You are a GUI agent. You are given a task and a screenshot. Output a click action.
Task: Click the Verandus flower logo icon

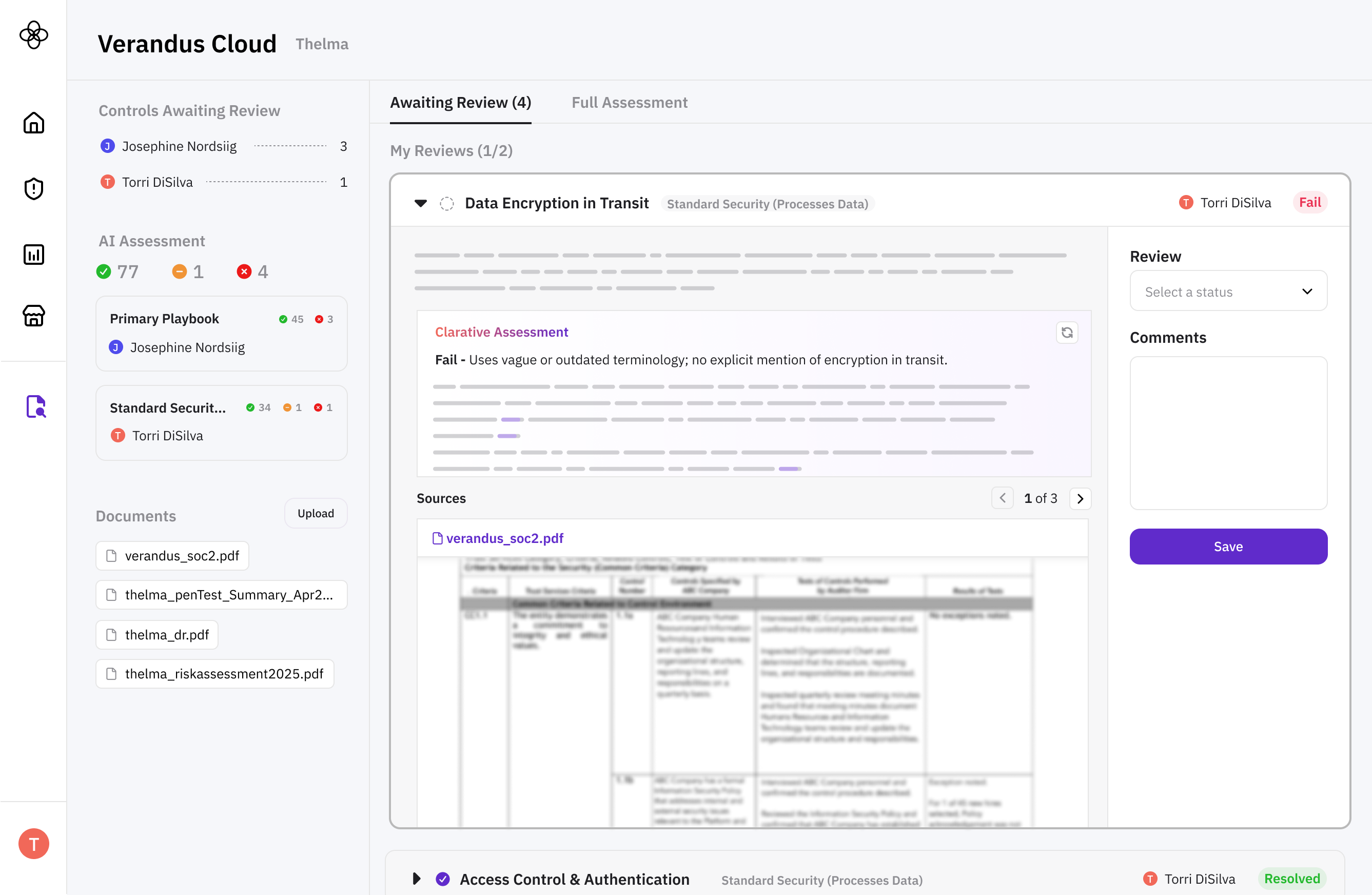(x=33, y=35)
